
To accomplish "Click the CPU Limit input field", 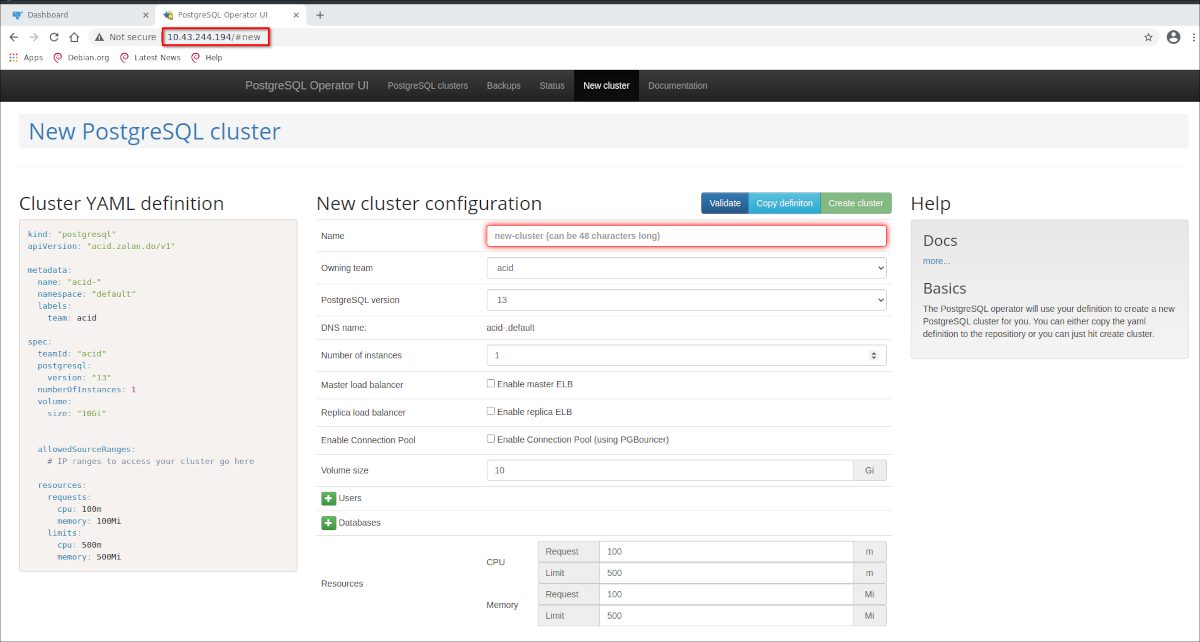I will tap(726, 572).
